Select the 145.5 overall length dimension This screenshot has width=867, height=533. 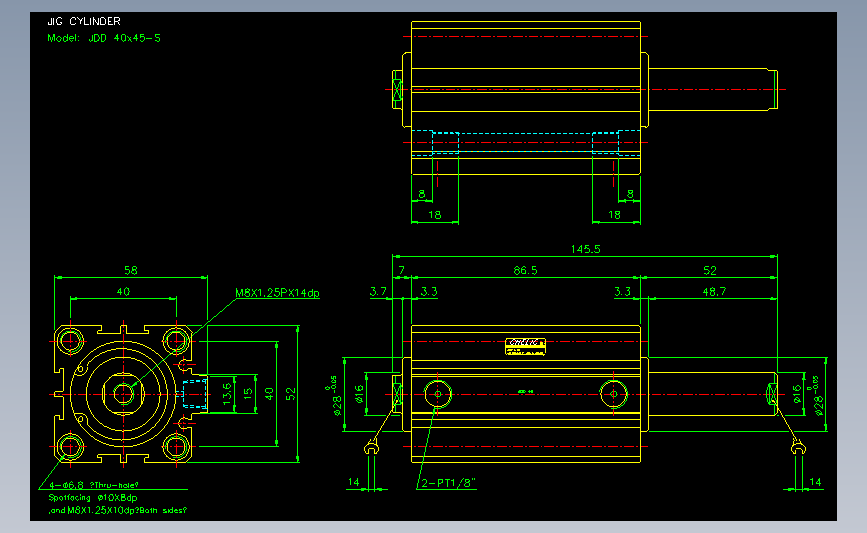(586, 249)
